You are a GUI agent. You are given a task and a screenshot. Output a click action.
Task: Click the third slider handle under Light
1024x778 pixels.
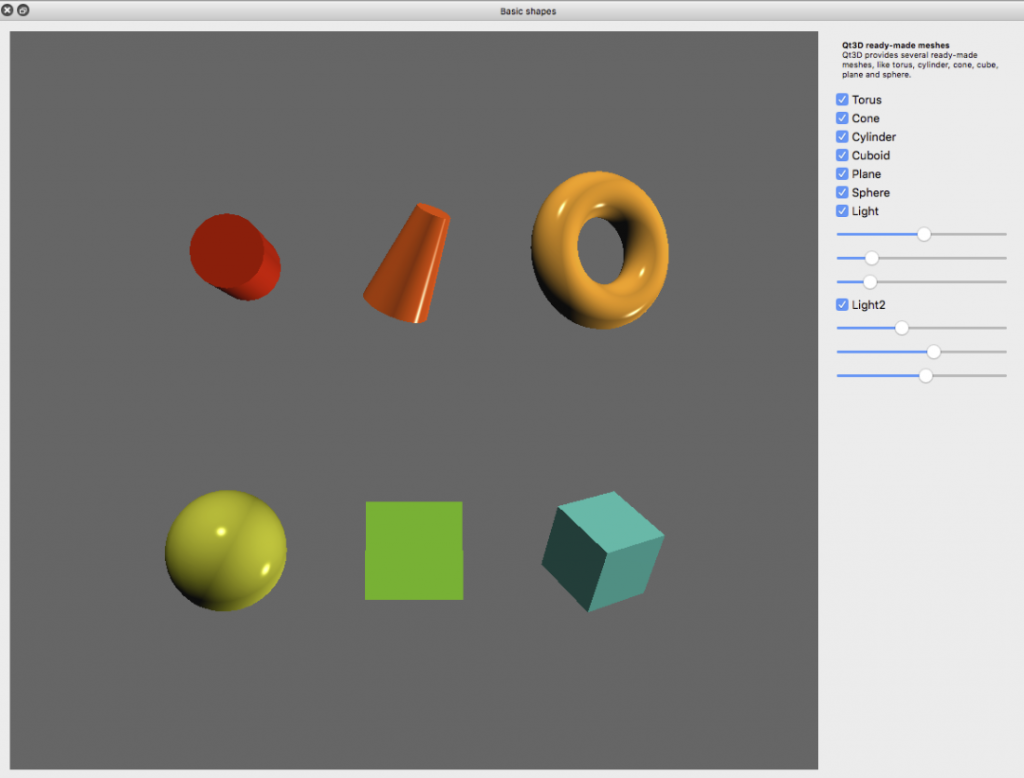coord(870,282)
